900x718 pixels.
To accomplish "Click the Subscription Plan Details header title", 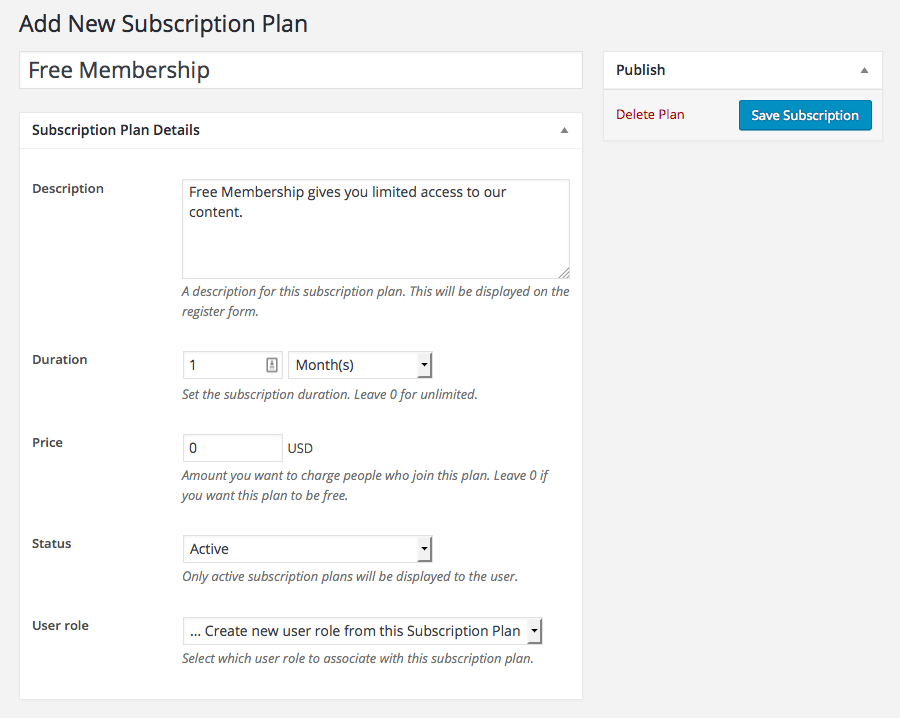I will [116, 130].
